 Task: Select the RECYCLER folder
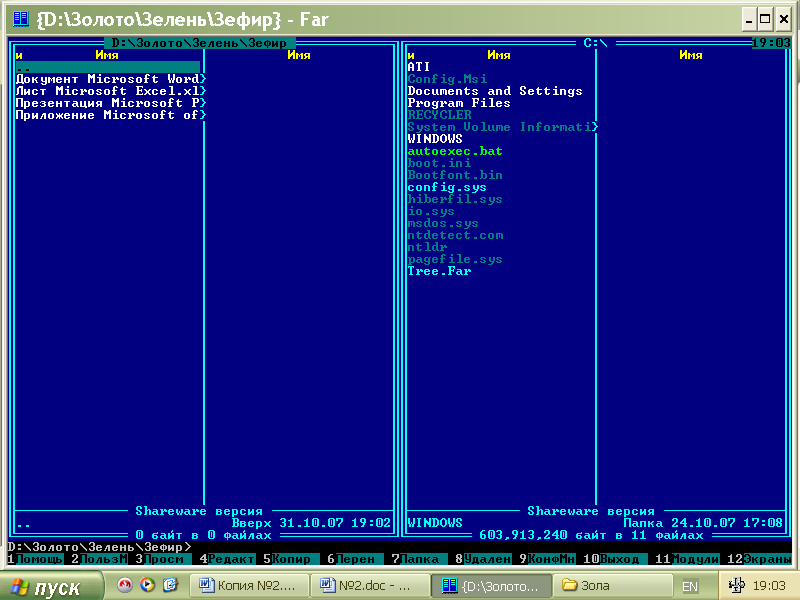[439, 115]
